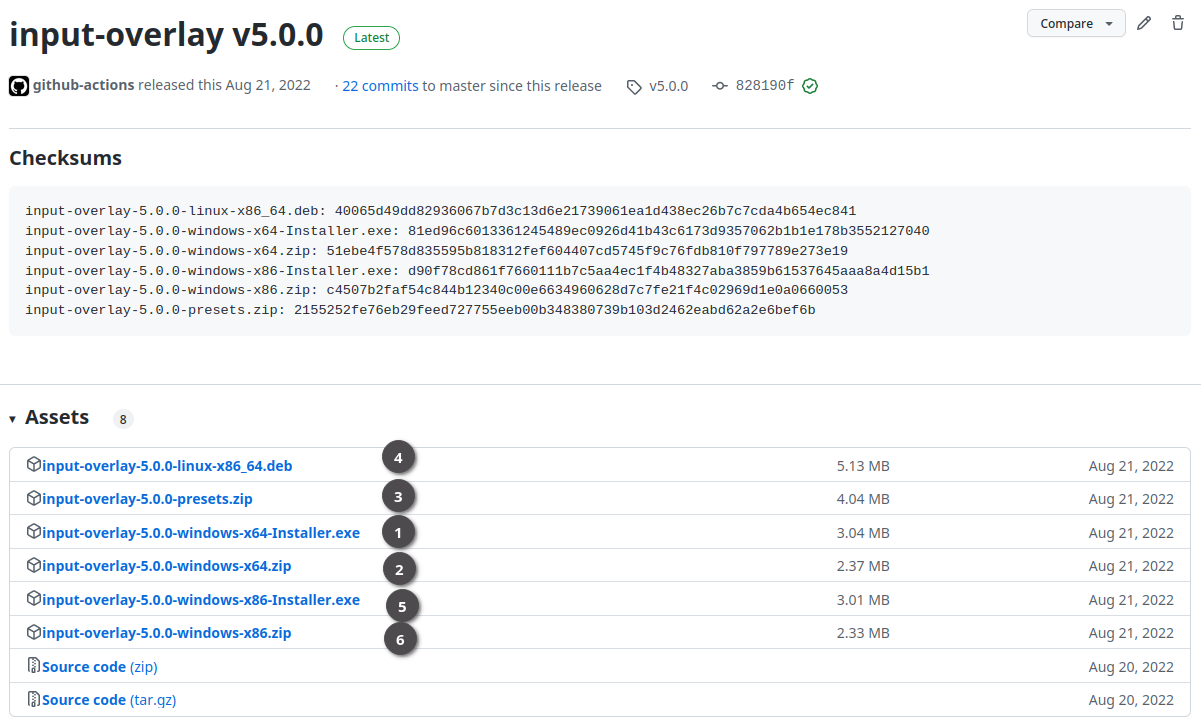Screen dimensions: 1201x727
Task: Open the github-actions avatar
Action: (x=18, y=85)
